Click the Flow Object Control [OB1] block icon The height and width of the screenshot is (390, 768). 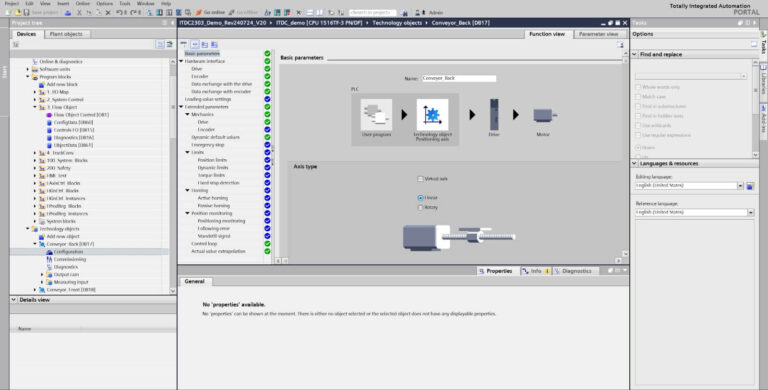click(x=49, y=115)
